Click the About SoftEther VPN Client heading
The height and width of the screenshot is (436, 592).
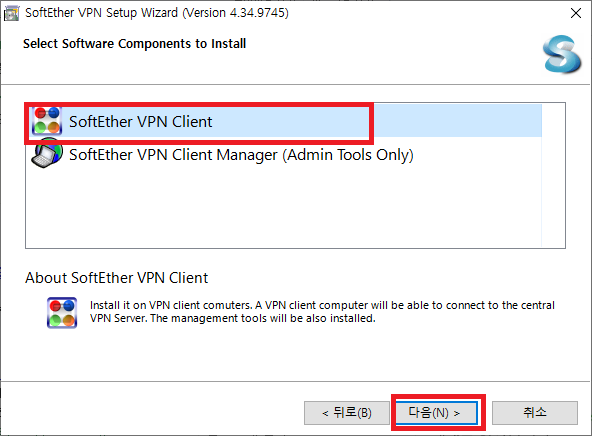[116, 278]
